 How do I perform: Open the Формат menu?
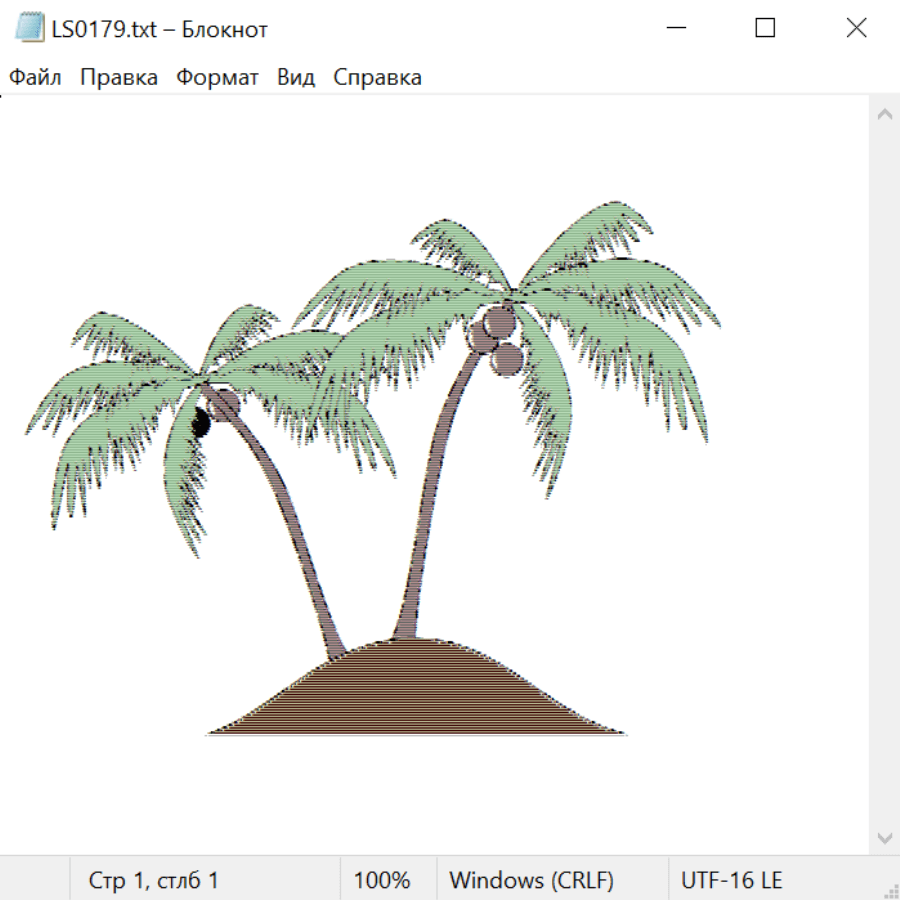click(x=217, y=78)
